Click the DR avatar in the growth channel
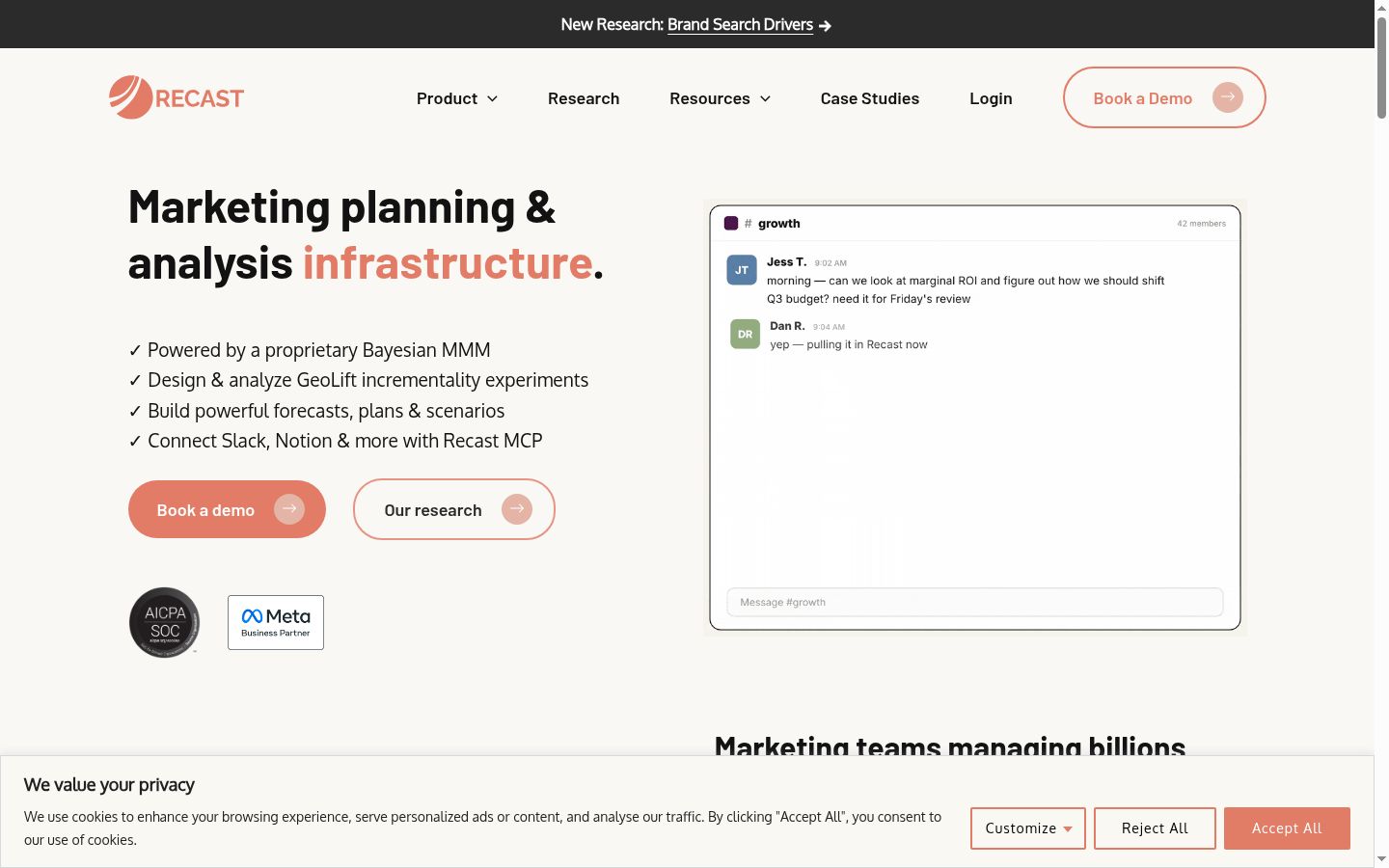Viewport: 1389px width, 868px height. [x=746, y=334]
